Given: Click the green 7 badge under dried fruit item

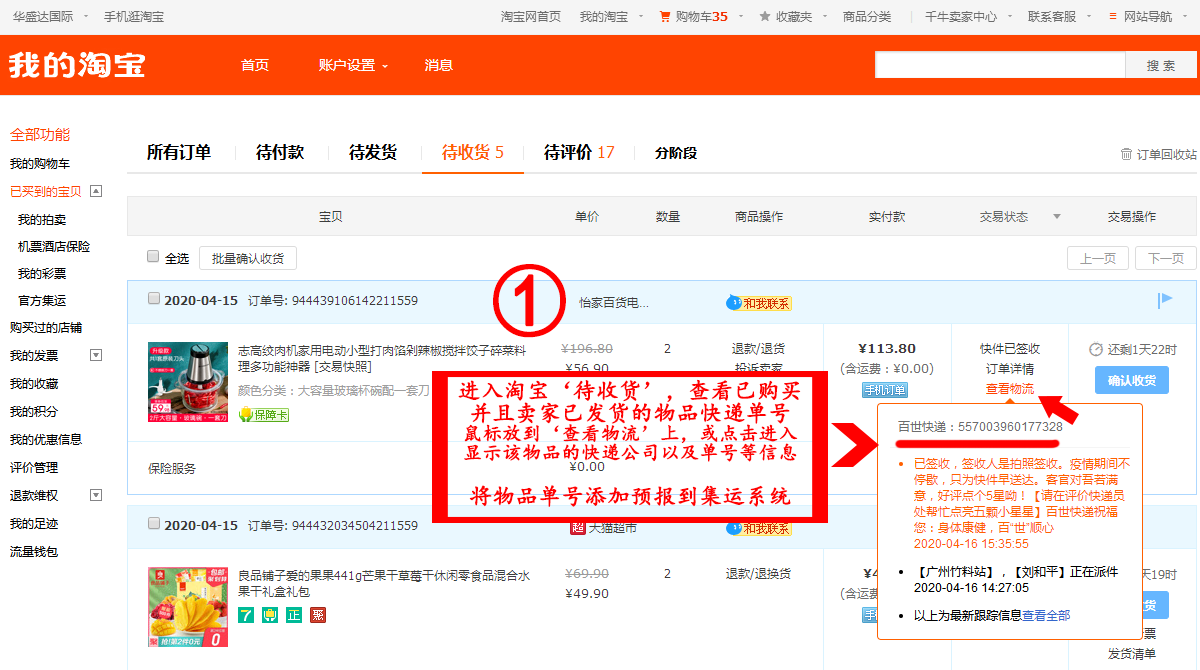Looking at the screenshot, I should tap(245, 615).
